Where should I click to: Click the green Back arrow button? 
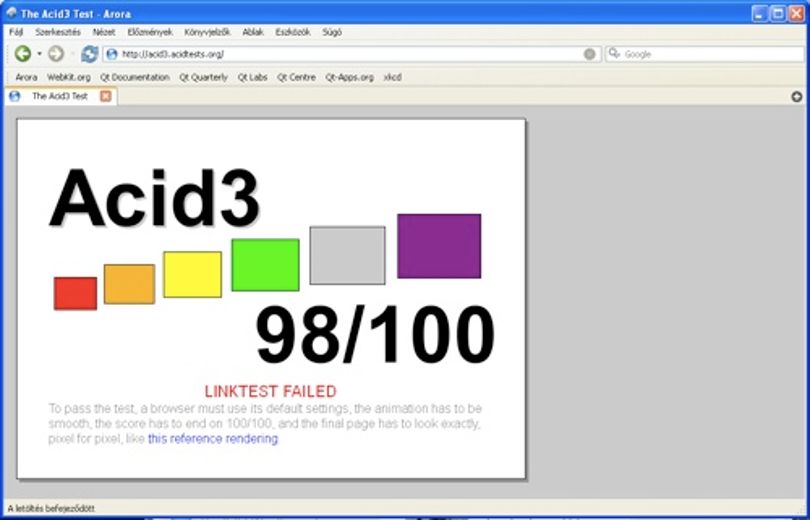tap(23, 54)
